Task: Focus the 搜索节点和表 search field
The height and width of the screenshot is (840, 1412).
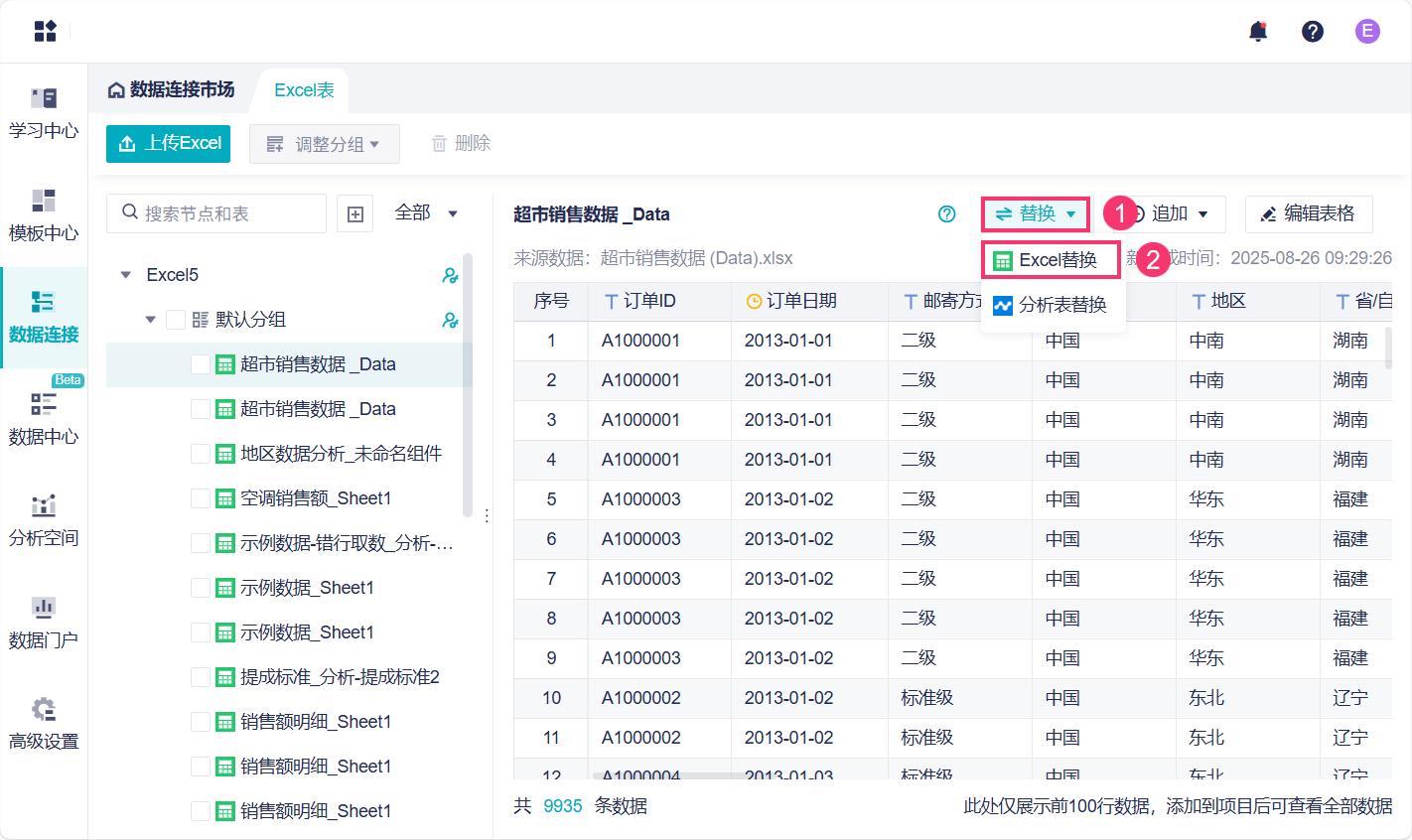Action: coord(216,213)
